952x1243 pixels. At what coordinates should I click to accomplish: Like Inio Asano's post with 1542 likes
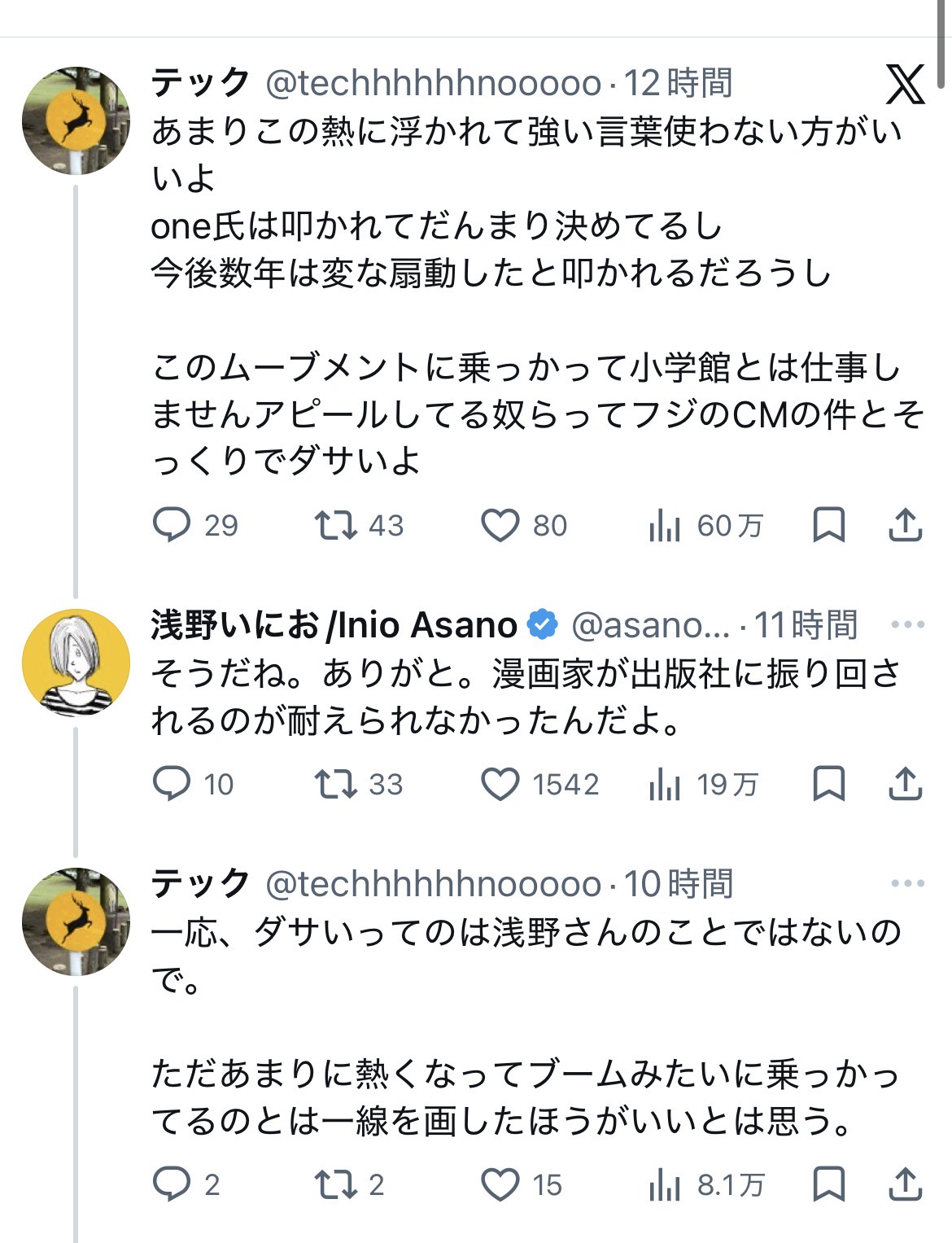pyautogui.click(x=500, y=784)
